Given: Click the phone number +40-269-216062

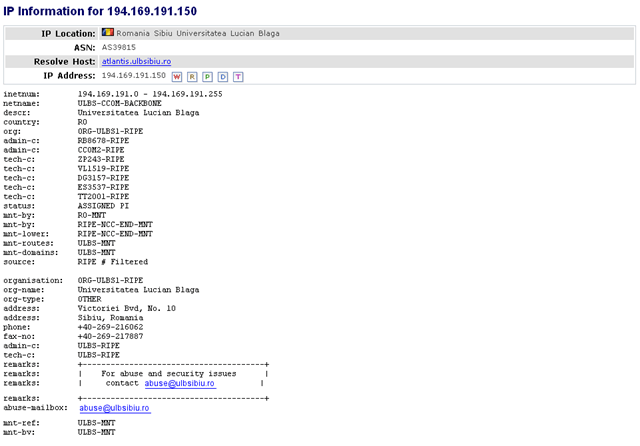Looking at the screenshot, I should pyautogui.click(x=110, y=326).
